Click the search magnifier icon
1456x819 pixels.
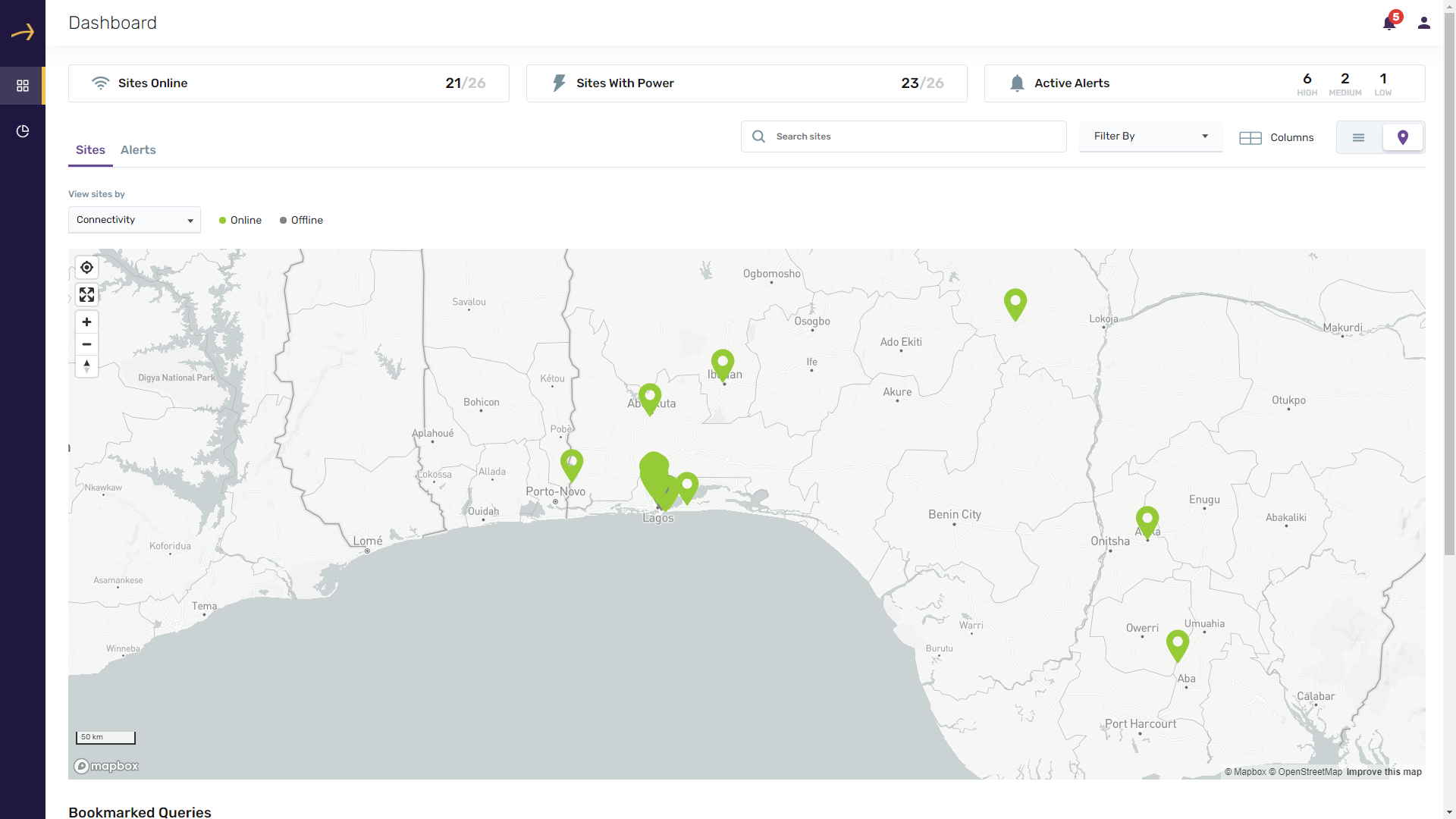coord(758,136)
